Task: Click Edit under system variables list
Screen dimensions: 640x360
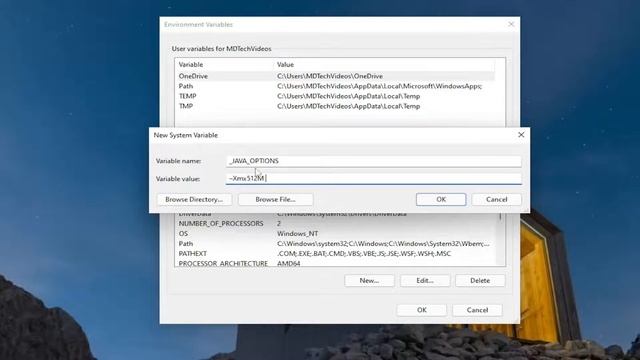Action: pos(425,280)
